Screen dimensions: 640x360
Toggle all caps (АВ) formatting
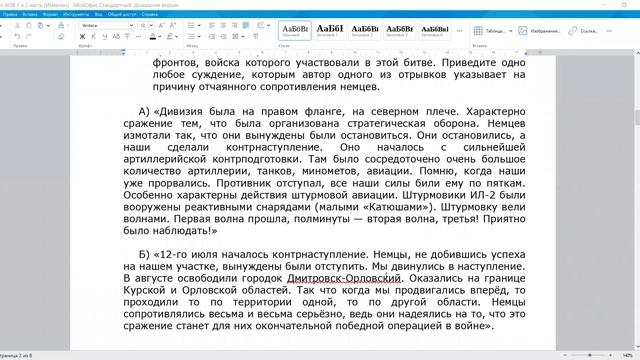point(116,36)
